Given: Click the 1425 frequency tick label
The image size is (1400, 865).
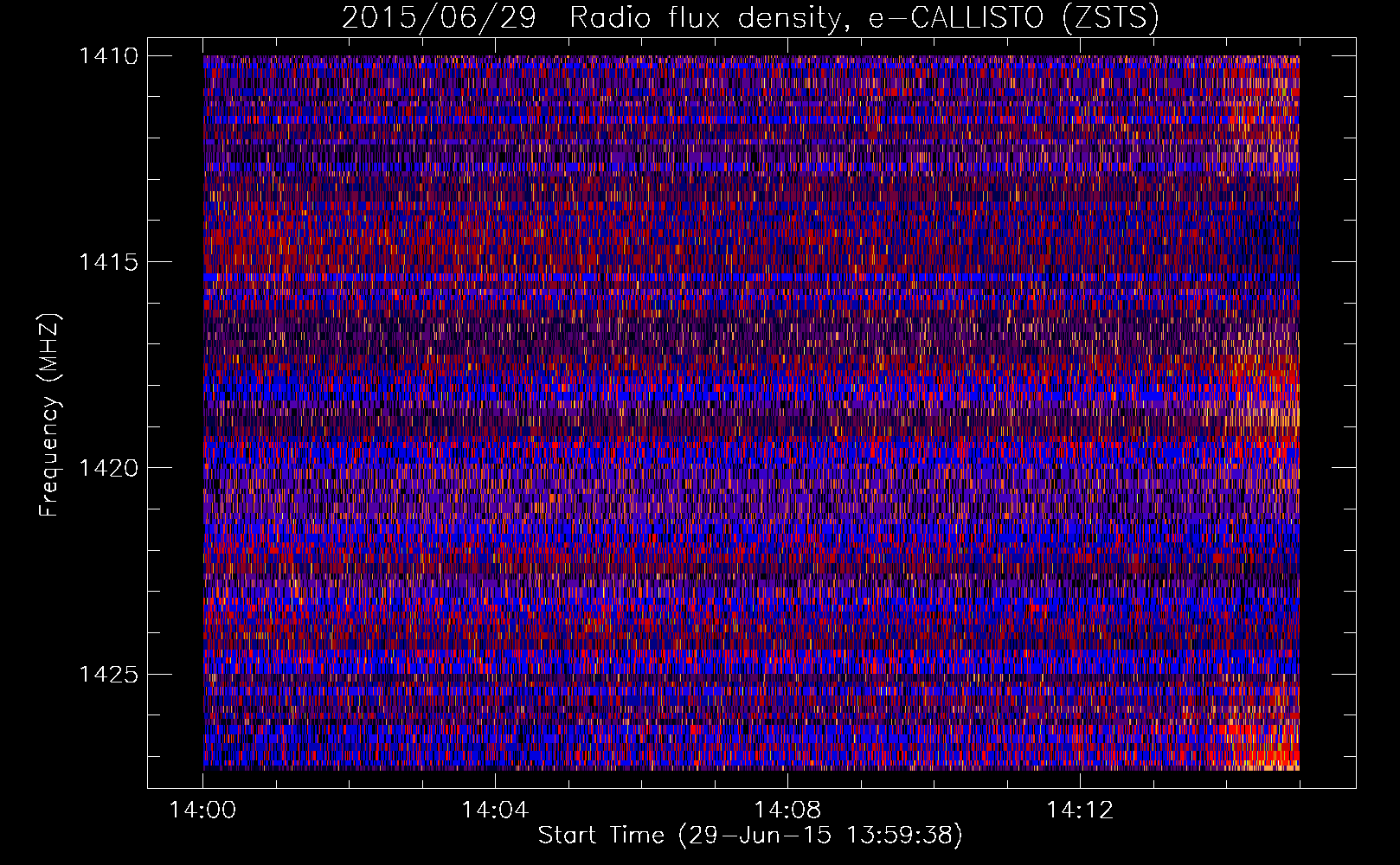Looking at the screenshot, I should pos(108,674).
